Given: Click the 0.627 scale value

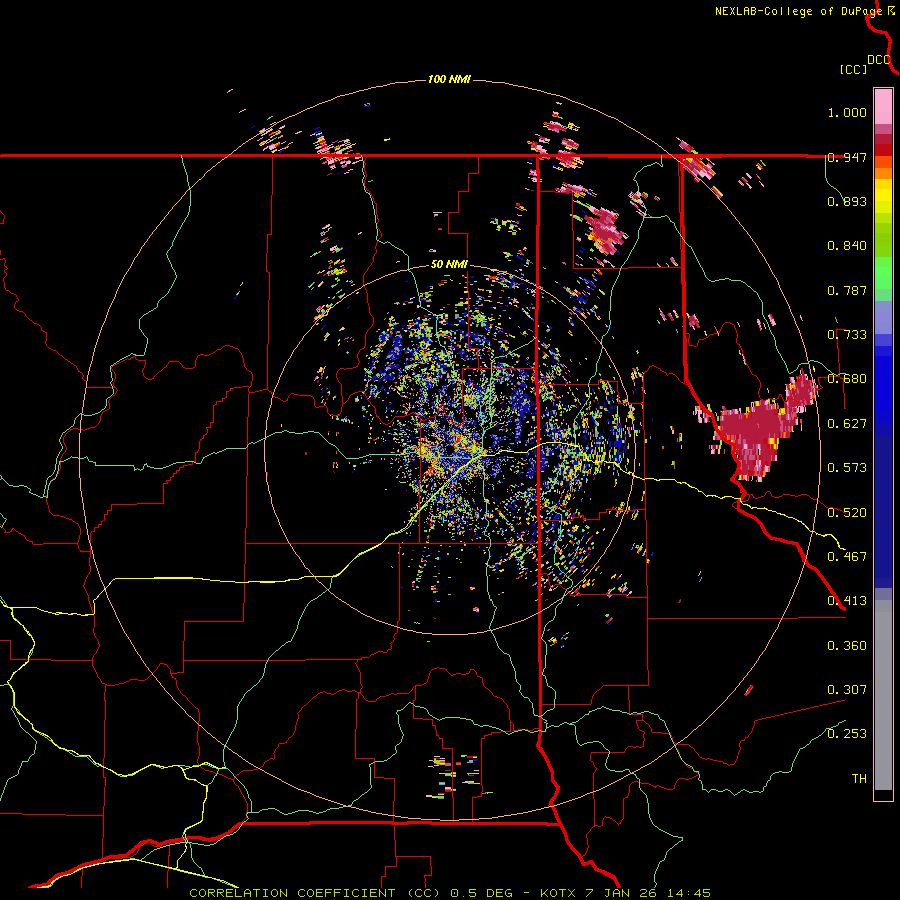Looking at the screenshot, I should [847, 424].
